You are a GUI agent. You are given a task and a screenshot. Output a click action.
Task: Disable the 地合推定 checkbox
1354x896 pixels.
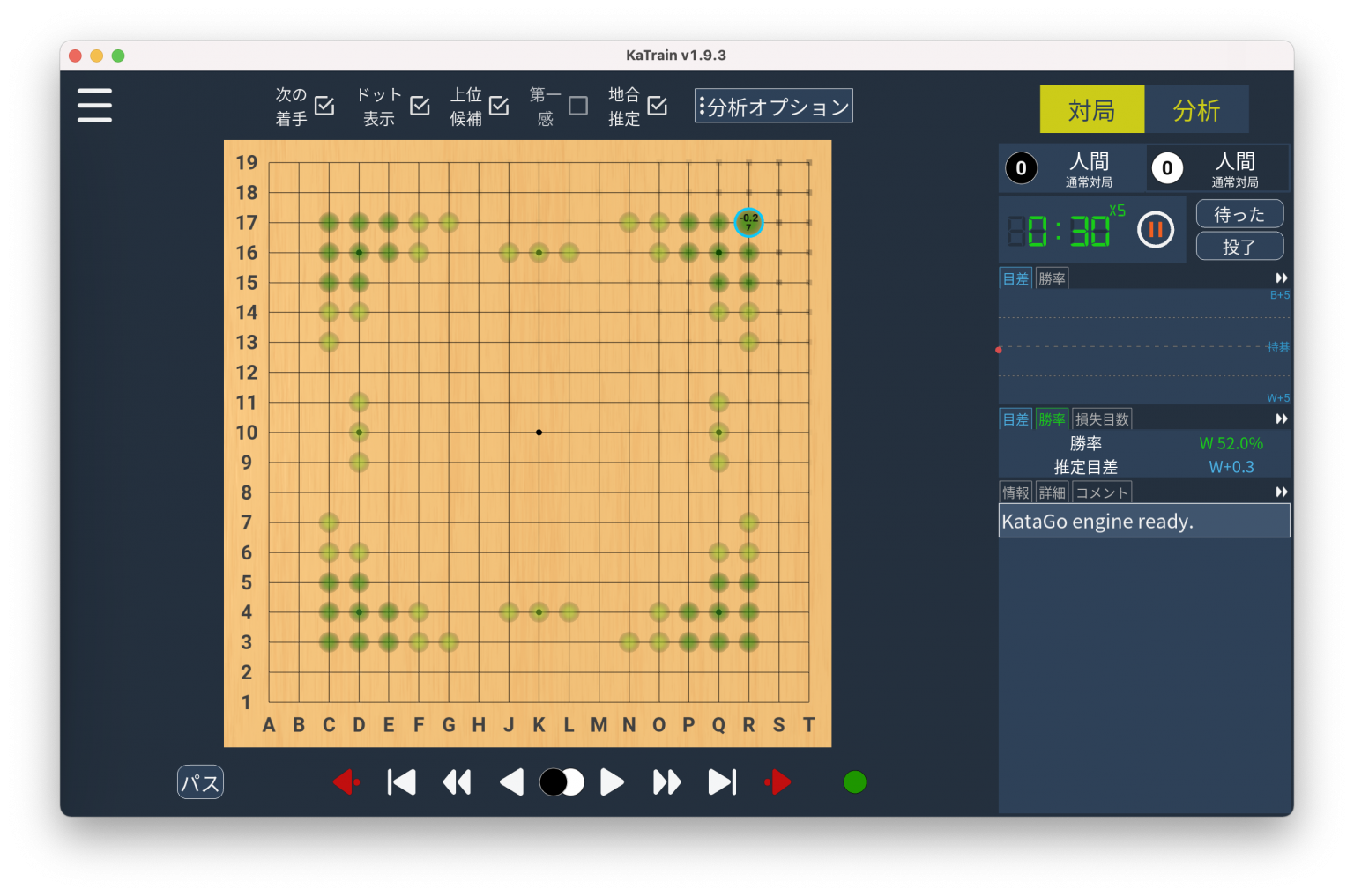point(658,106)
